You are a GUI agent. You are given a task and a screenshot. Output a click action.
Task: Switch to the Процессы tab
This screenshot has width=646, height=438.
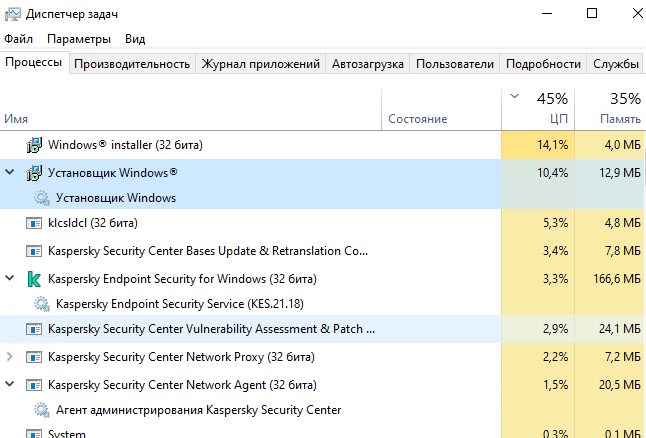click(x=34, y=62)
